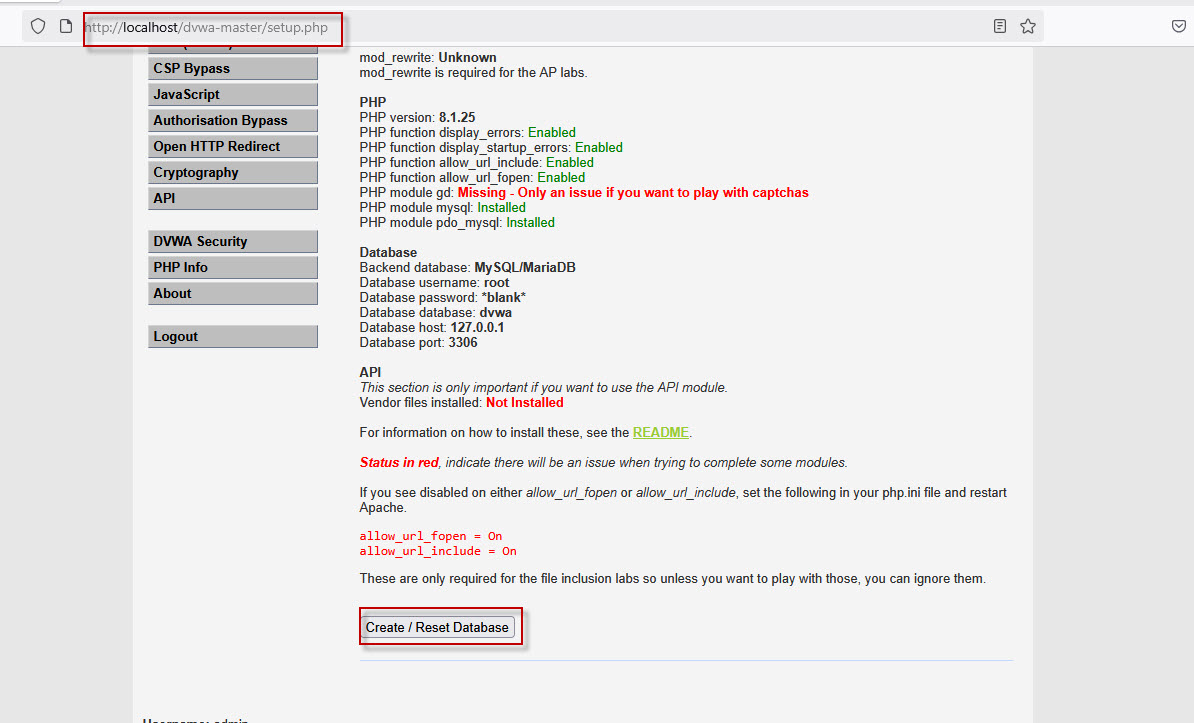Click 'Not Installed' vendor files status

pyautogui.click(x=525, y=403)
